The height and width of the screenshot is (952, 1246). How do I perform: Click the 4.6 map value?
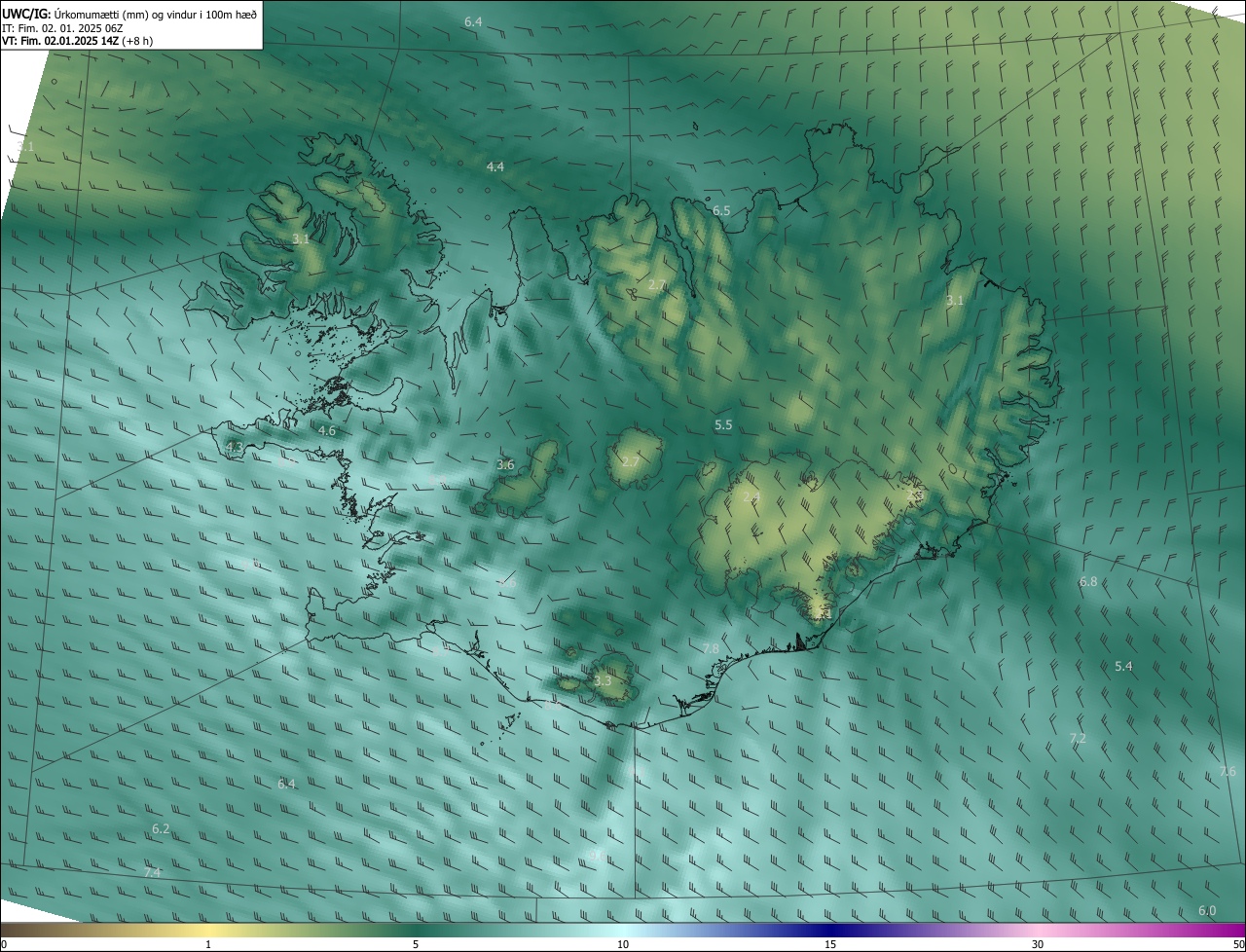(327, 431)
